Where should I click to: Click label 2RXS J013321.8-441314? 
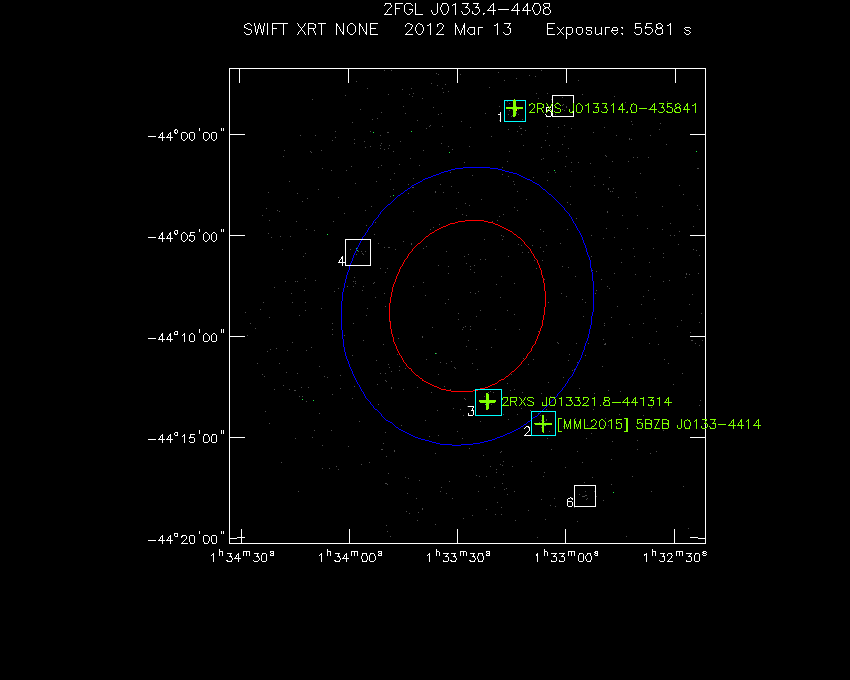coord(587,402)
